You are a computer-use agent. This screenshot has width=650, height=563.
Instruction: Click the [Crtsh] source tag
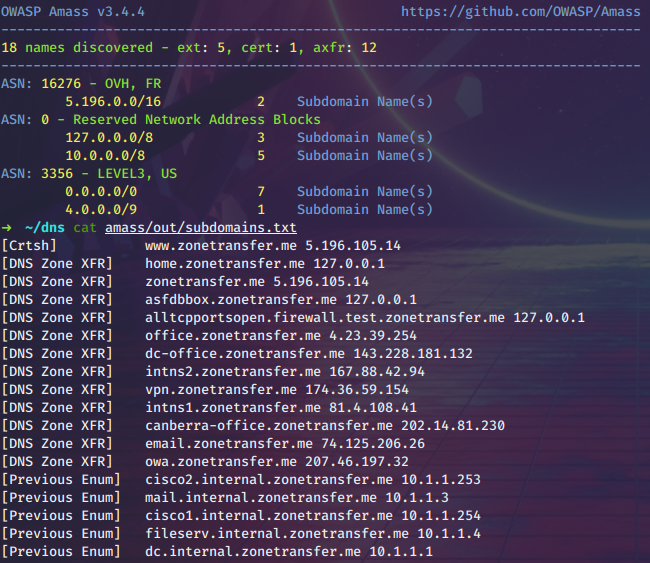click(29, 245)
